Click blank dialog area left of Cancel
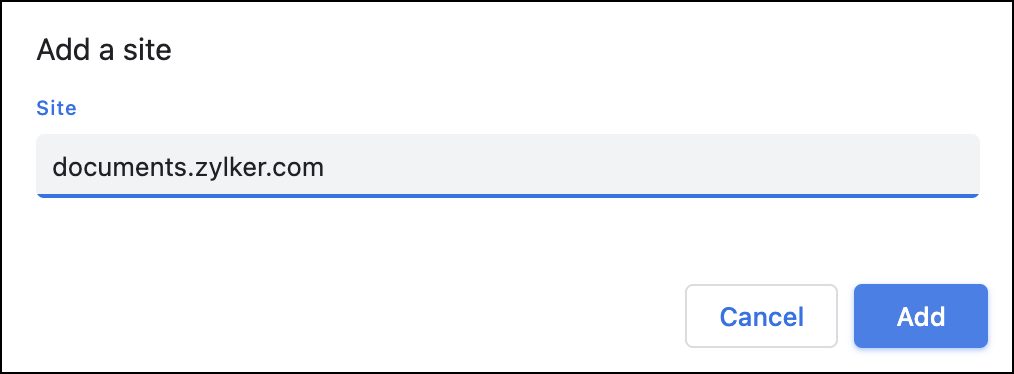The width and height of the screenshot is (1014, 374). 356,316
